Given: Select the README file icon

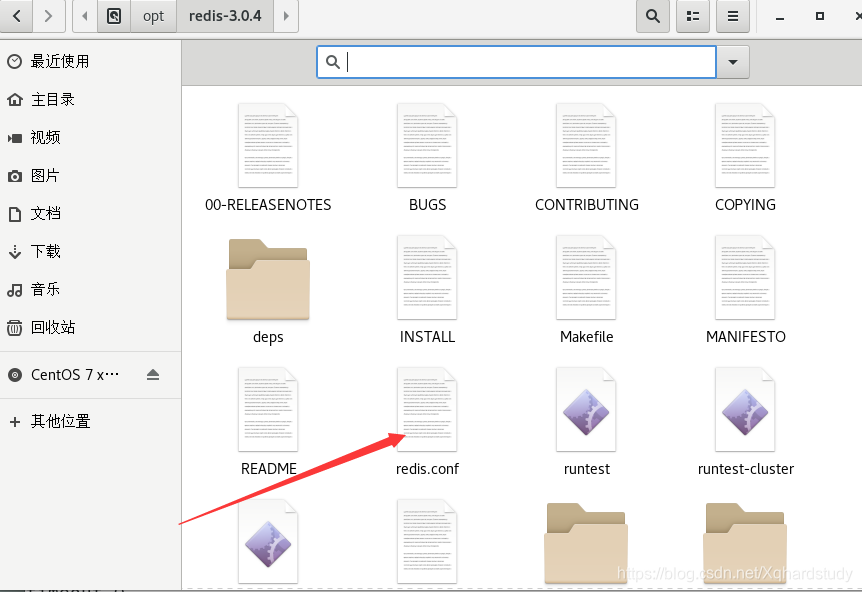Looking at the screenshot, I should tap(268, 410).
